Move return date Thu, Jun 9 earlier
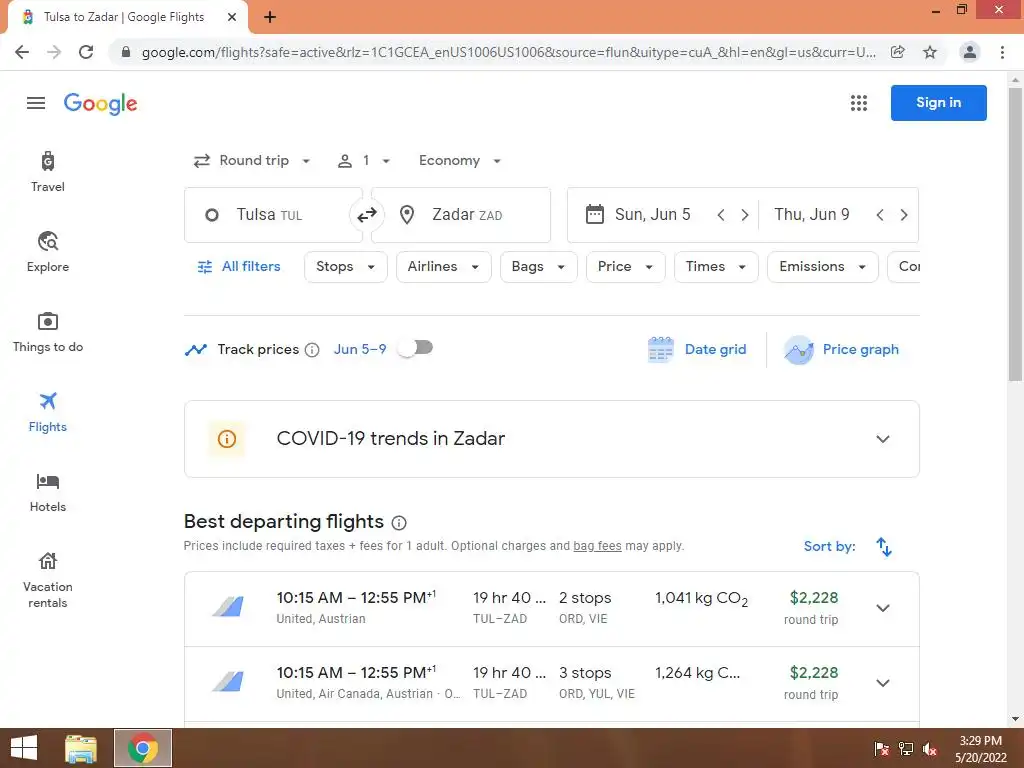The image size is (1024, 768). (880, 215)
